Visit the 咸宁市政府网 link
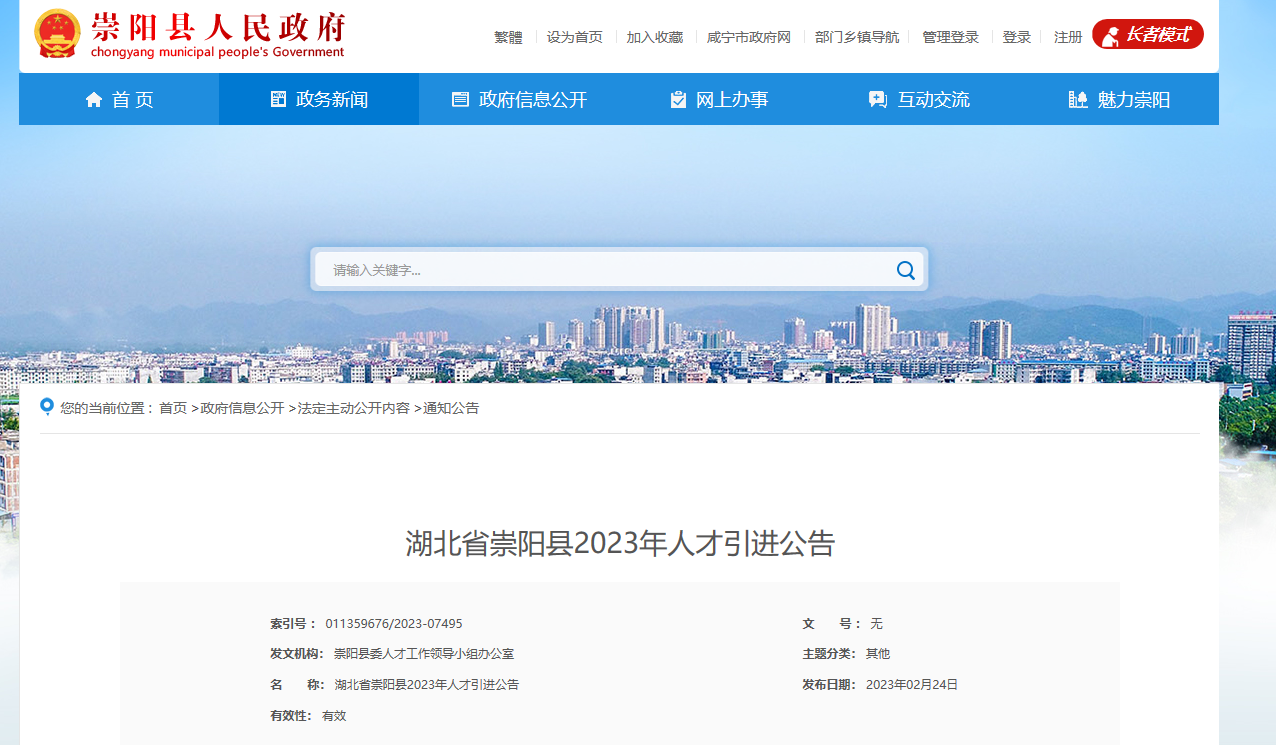This screenshot has height=745, width=1276. [749, 37]
